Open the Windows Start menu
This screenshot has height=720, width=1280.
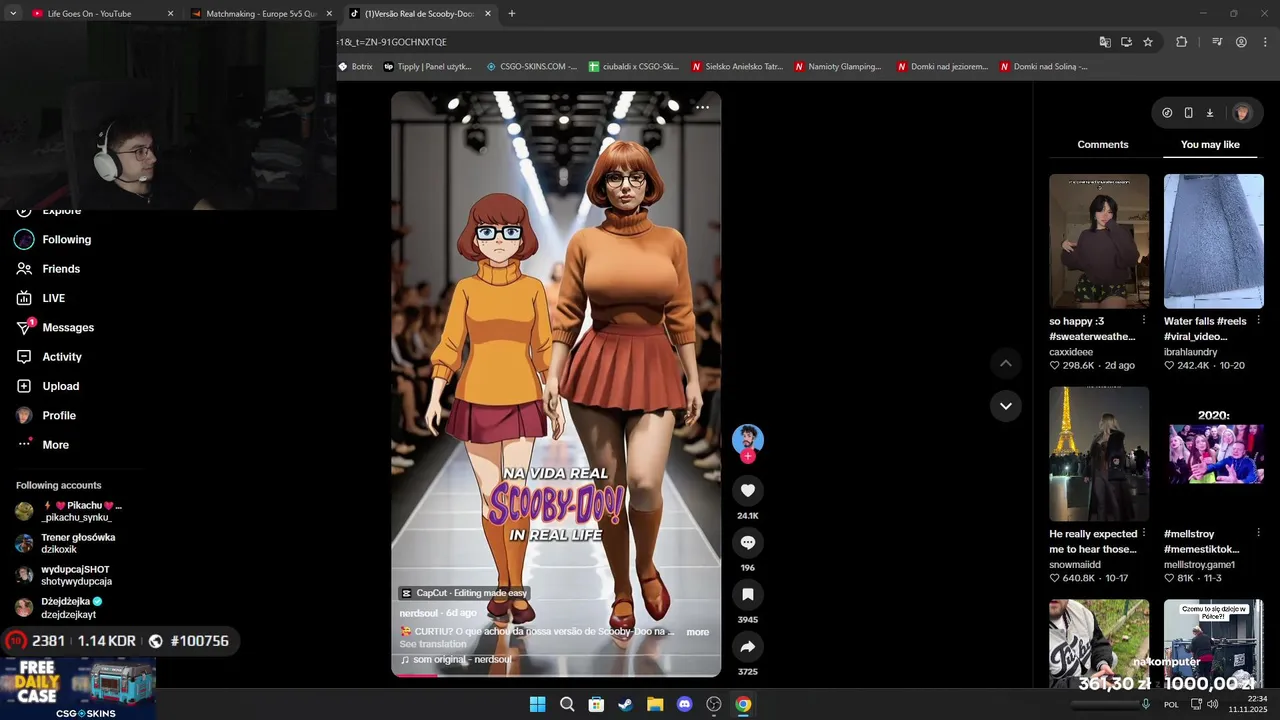[x=537, y=704]
